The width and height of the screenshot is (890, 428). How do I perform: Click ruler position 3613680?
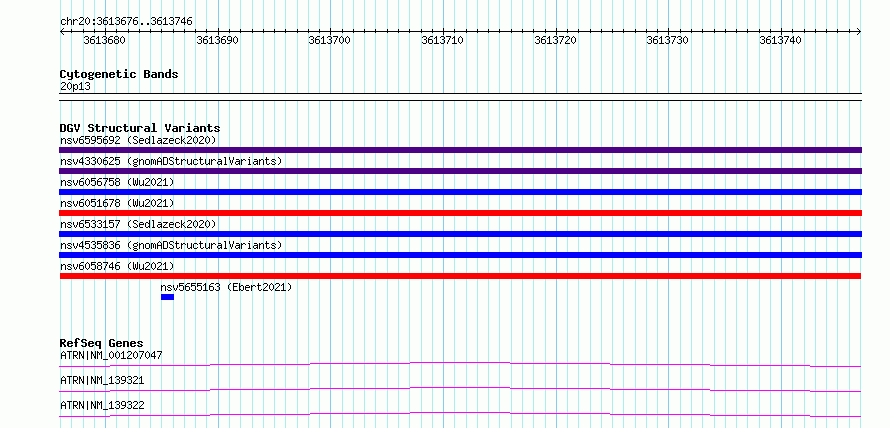tap(104, 40)
